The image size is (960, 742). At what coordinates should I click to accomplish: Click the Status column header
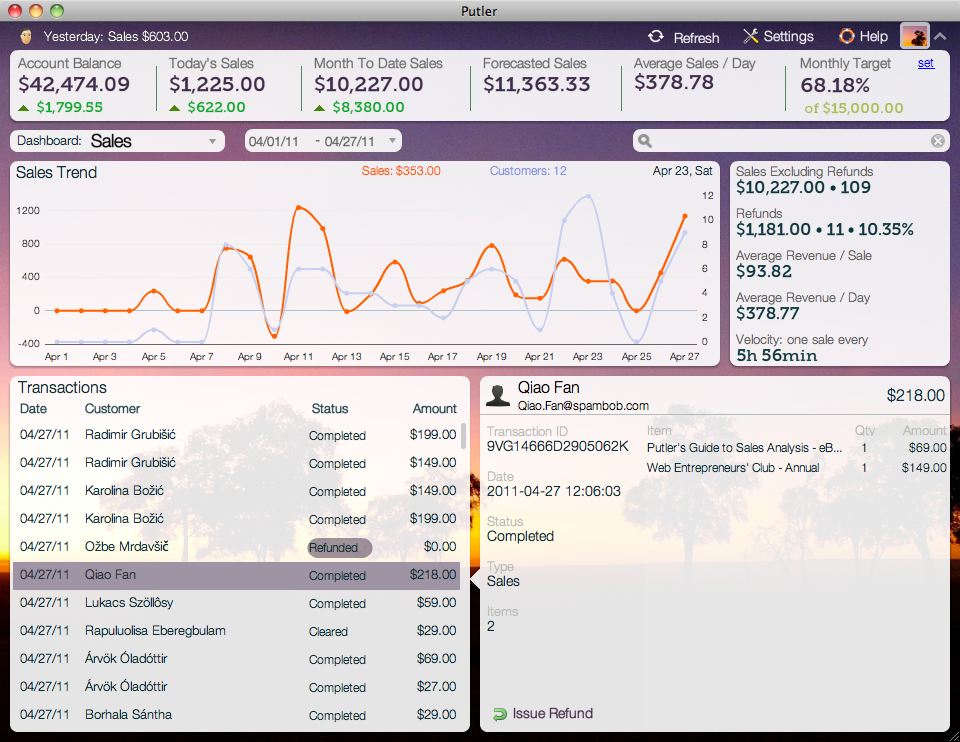coord(330,409)
